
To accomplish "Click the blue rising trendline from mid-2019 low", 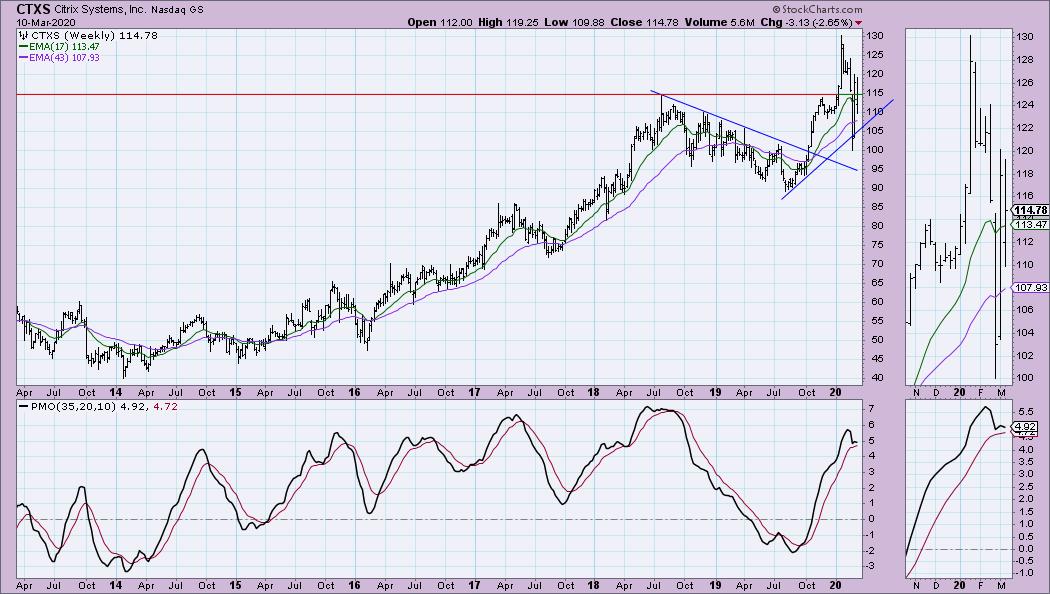I will (x=837, y=149).
